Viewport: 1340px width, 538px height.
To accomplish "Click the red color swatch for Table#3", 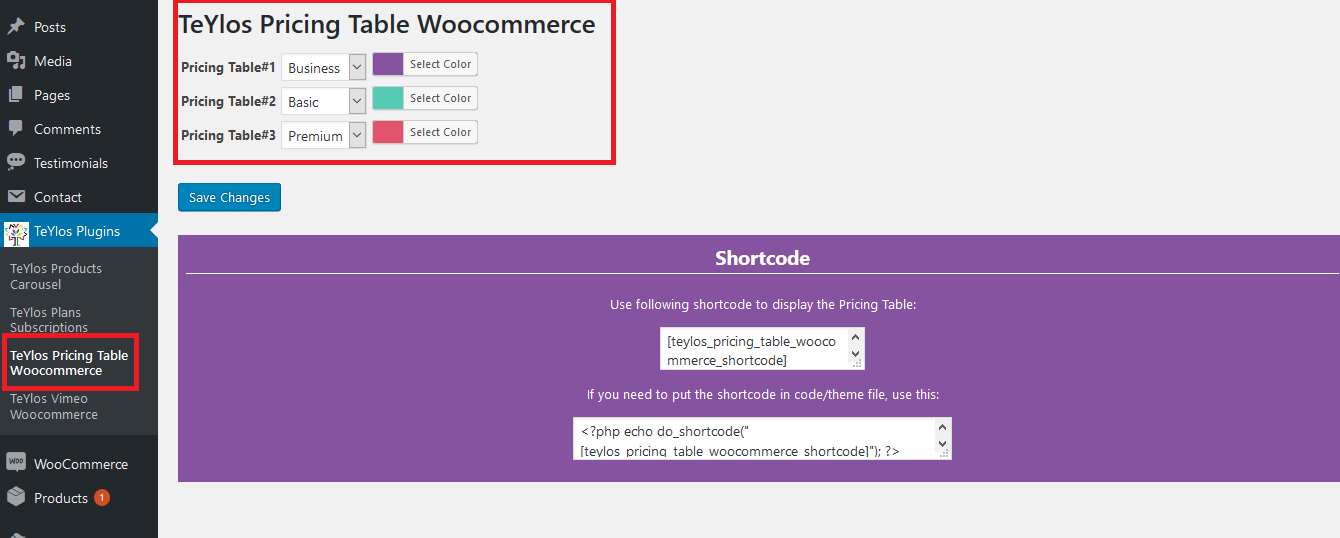I will 388,132.
